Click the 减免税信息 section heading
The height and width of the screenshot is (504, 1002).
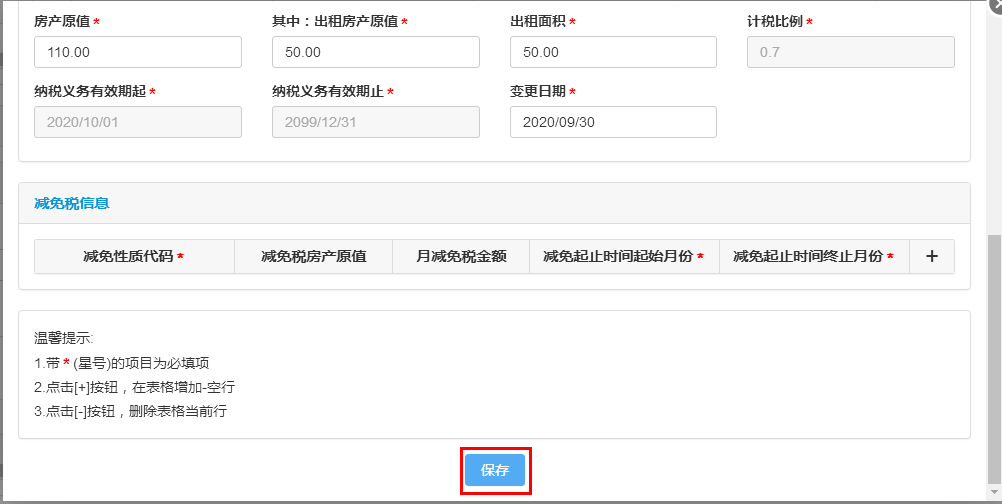click(x=72, y=203)
